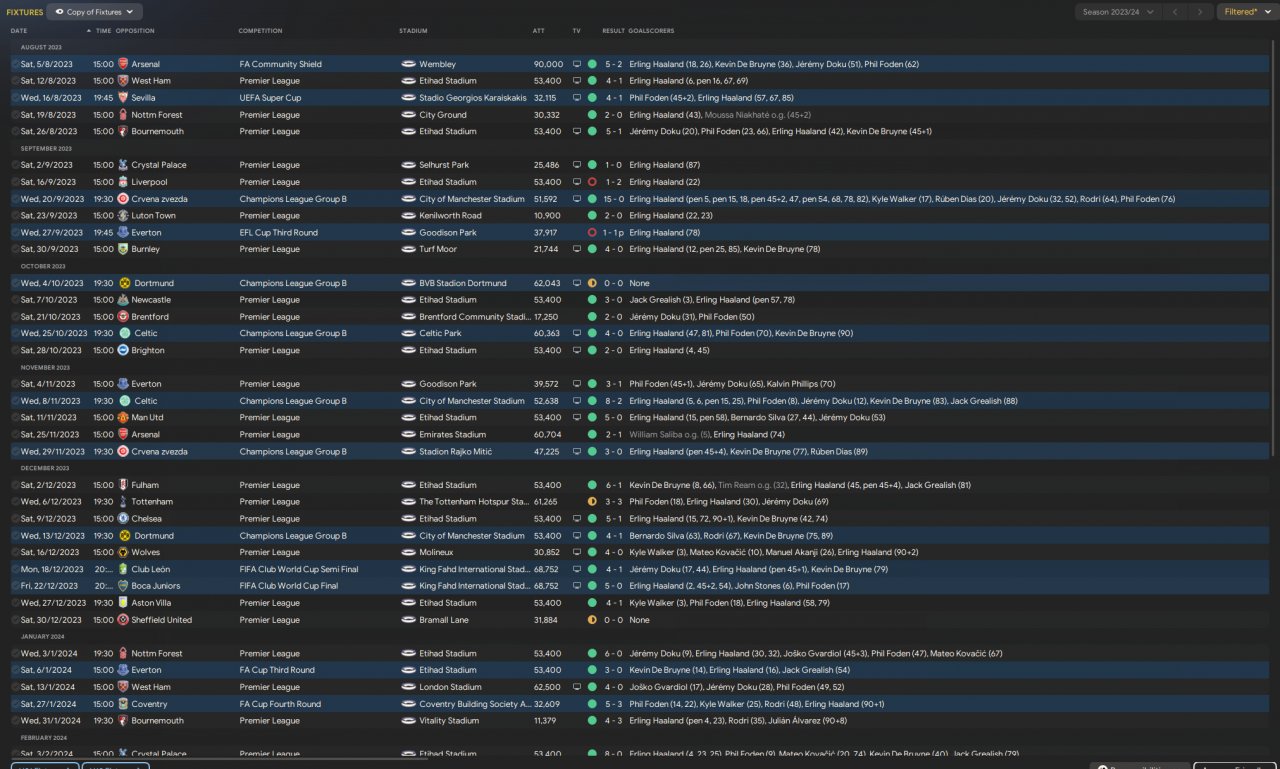1280x769 pixels.
Task: Select EFL Cup Third Round competition
Action: (278, 233)
